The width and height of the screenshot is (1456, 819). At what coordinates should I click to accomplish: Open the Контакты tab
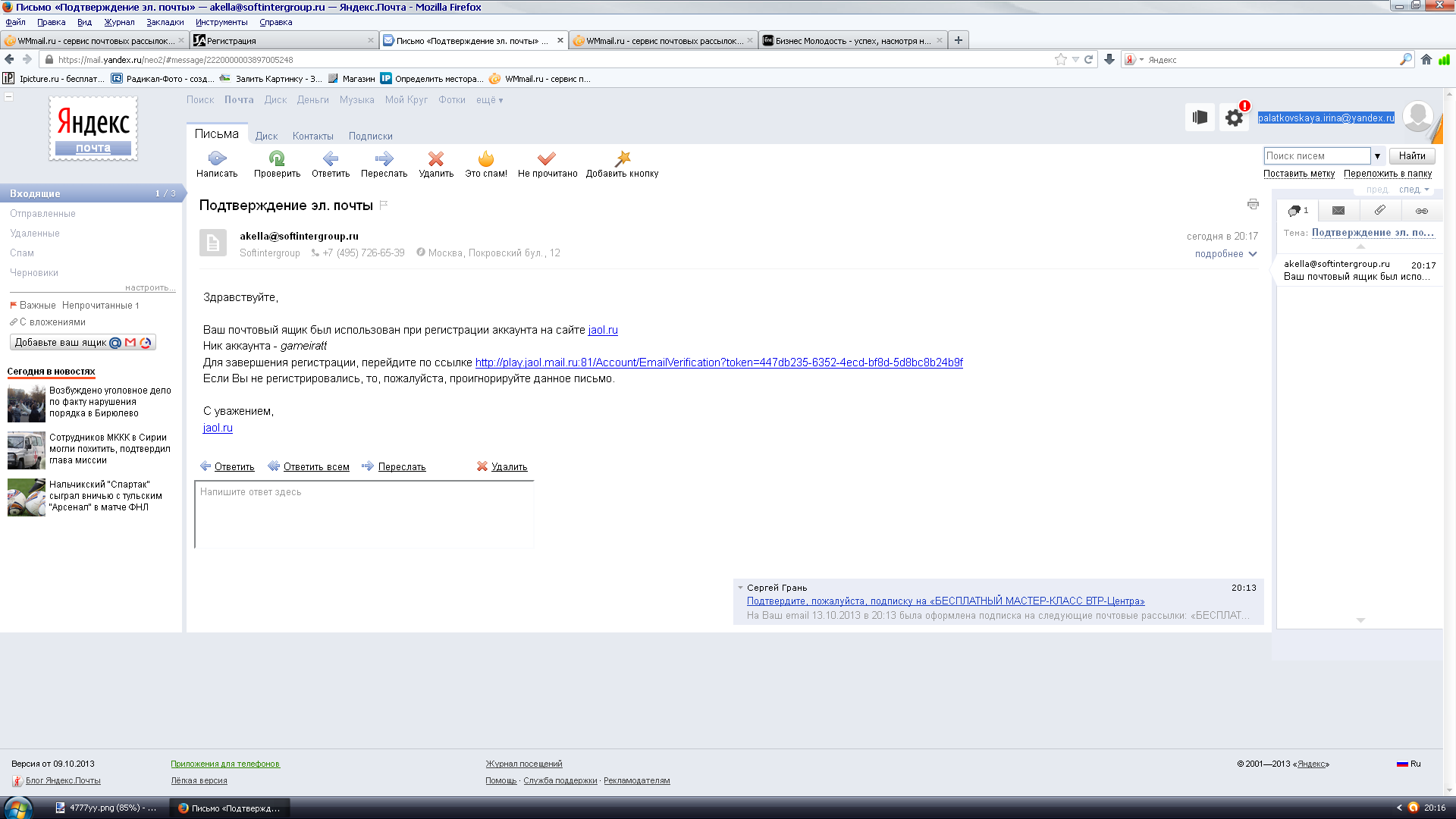[x=313, y=136]
